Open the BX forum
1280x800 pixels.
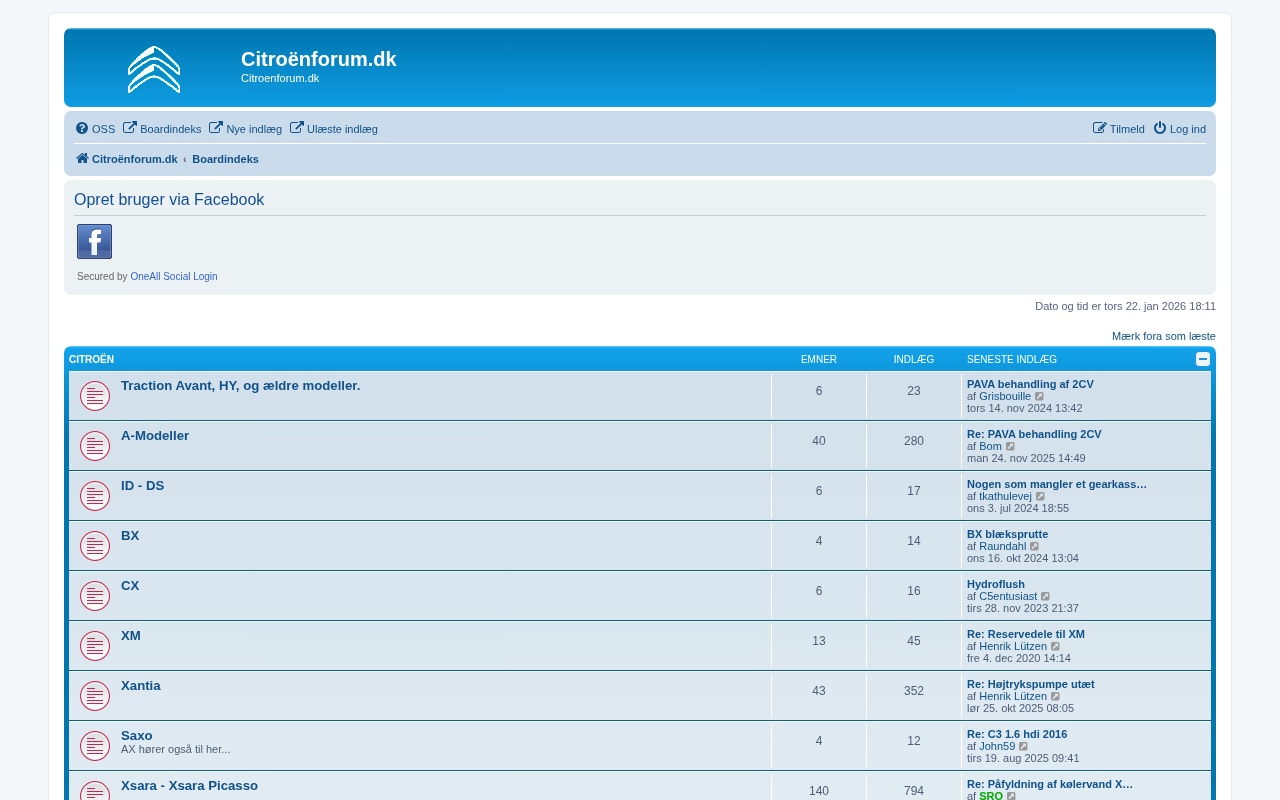coord(130,536)
